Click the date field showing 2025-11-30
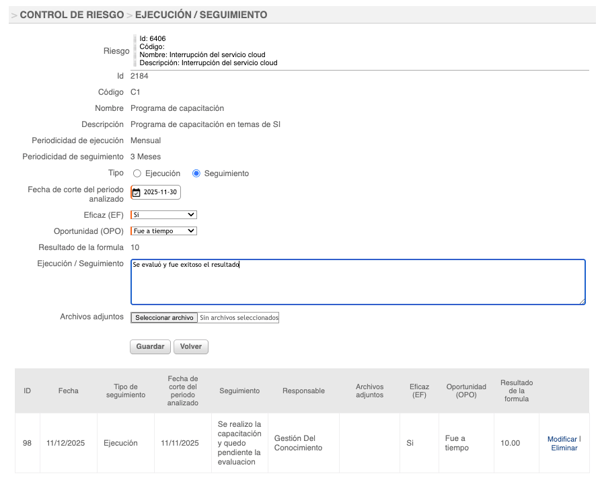The image size is (600, 486). pos(156,192)
